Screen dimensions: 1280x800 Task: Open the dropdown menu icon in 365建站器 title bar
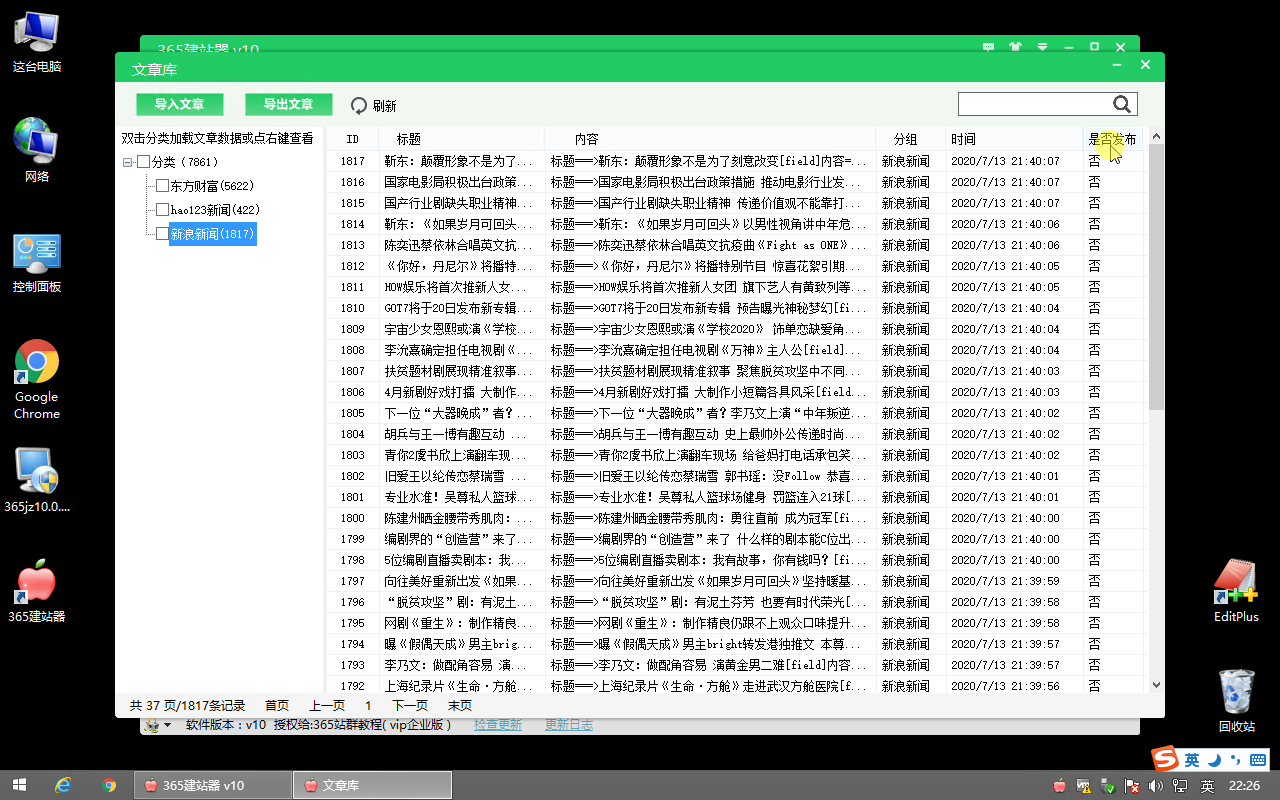coord(1042,47)
